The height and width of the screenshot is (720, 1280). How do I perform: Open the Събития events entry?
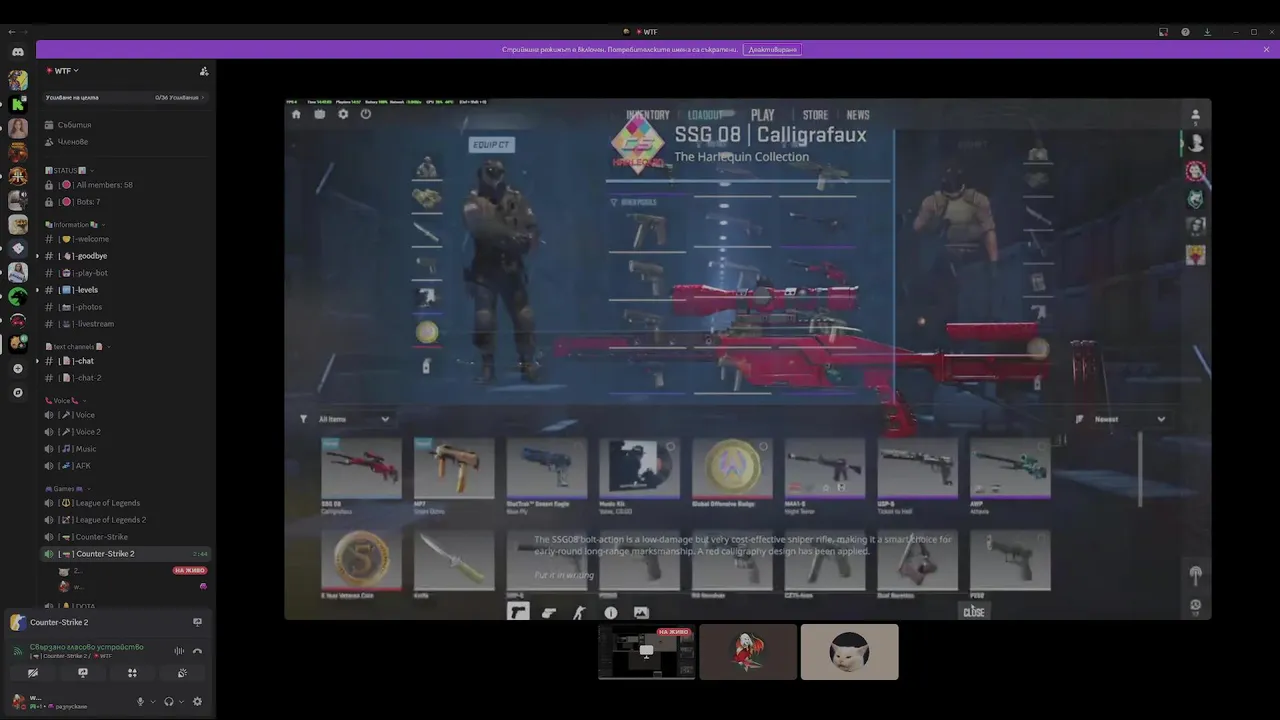(x=125, y=125)
